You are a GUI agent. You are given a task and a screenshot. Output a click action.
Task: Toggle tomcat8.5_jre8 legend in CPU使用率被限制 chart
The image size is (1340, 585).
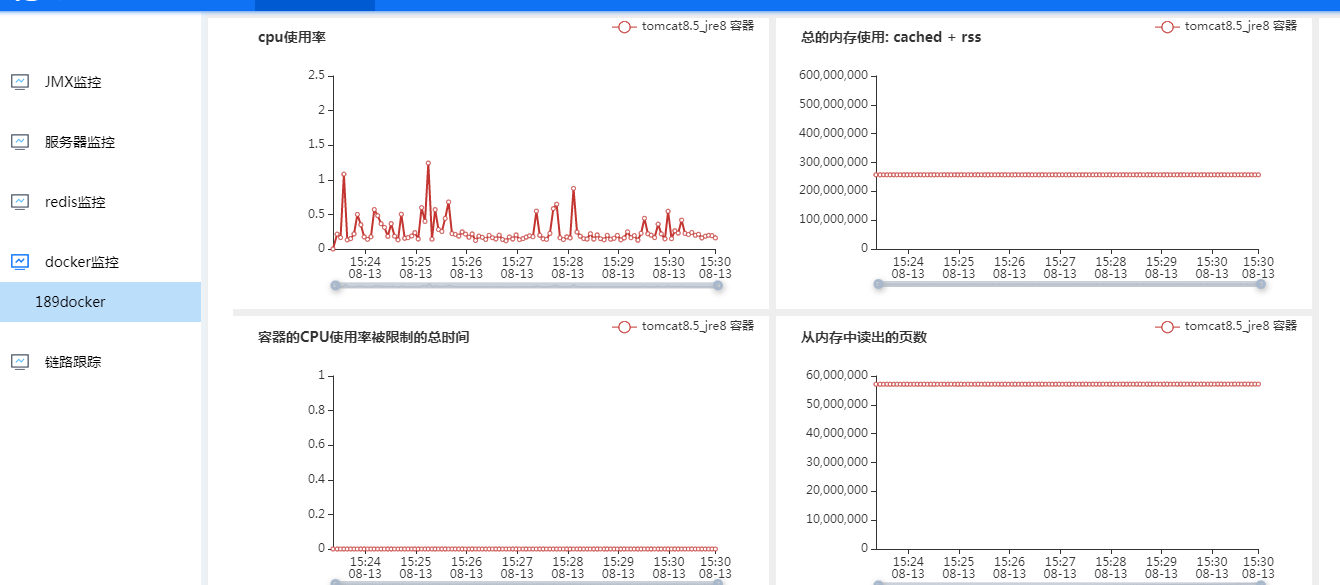[683, 327]
